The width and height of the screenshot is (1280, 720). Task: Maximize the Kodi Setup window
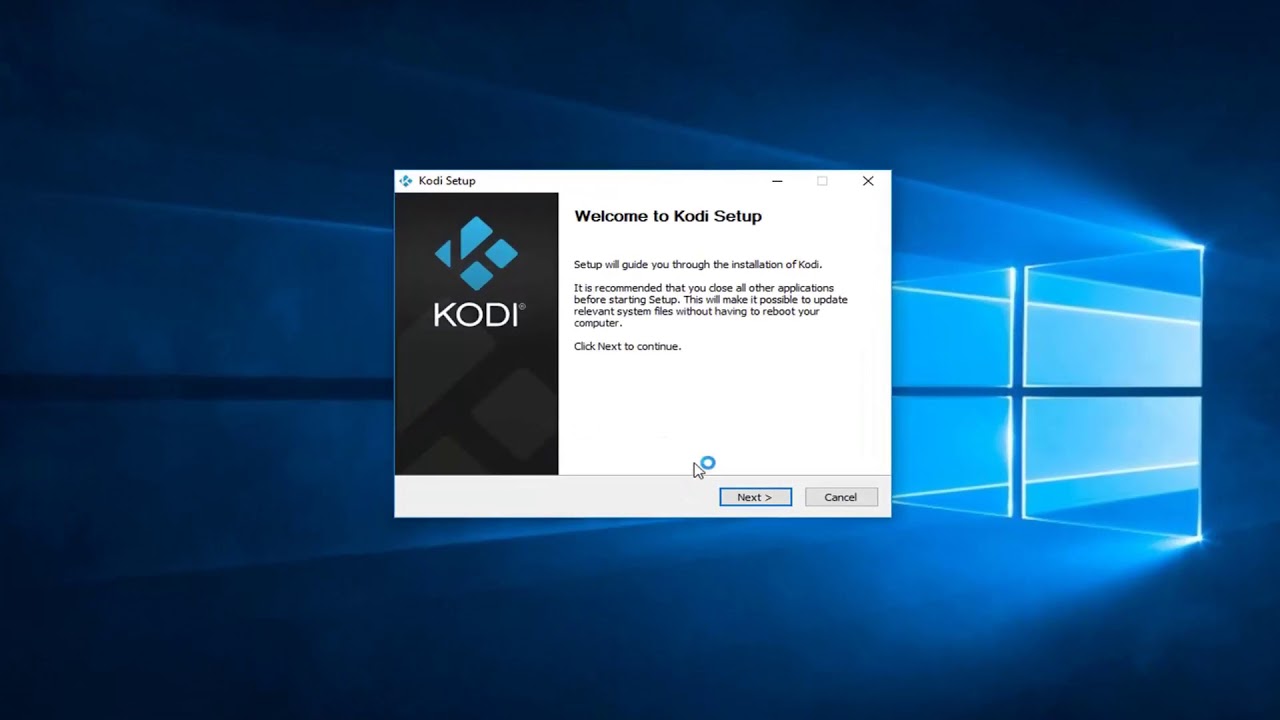point(822,181)
